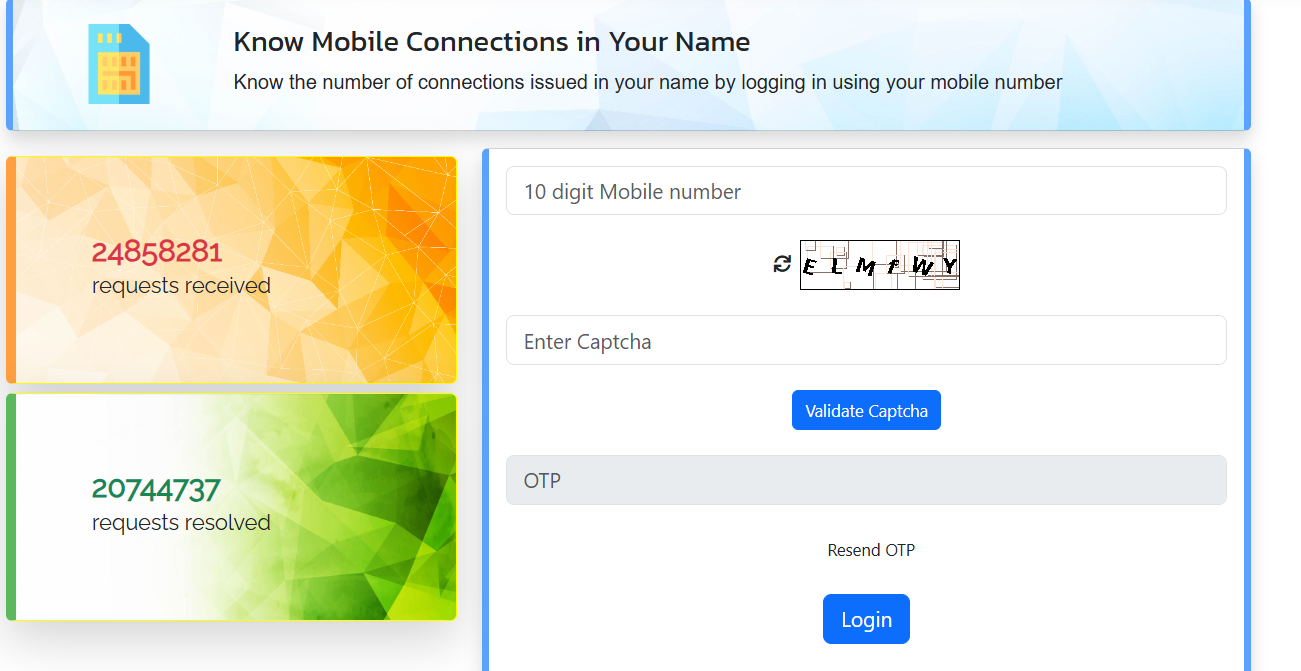The image size is (1301, 671).
Task: Click the "requests resolved" label
Action: coord(181,523)
